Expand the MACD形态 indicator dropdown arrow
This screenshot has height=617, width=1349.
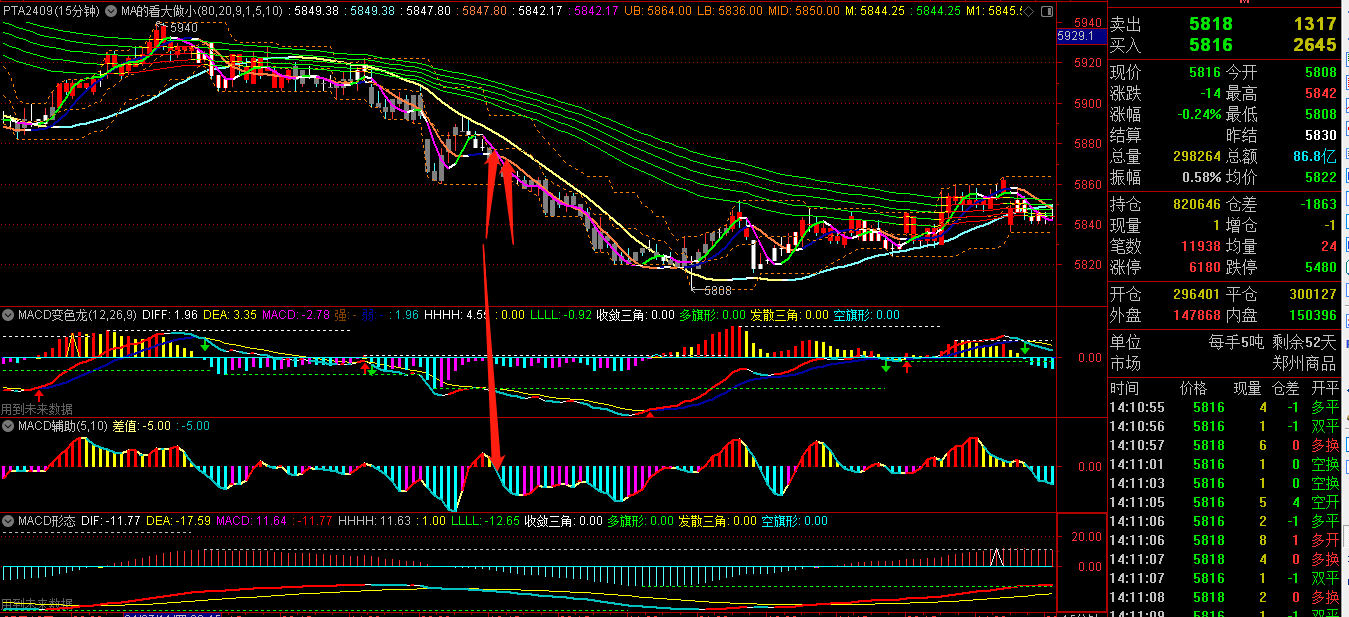point(8,521)
